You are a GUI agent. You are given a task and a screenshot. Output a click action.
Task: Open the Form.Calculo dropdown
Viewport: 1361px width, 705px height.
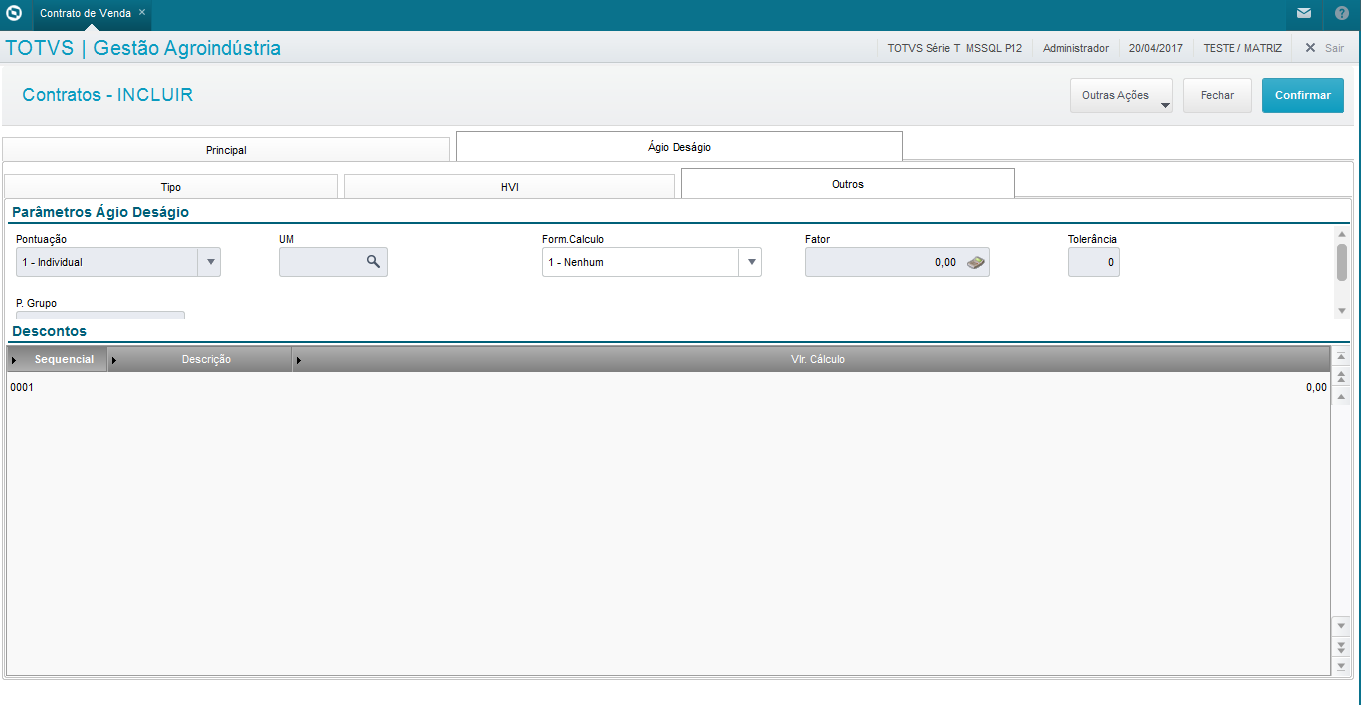coord(751,262)
